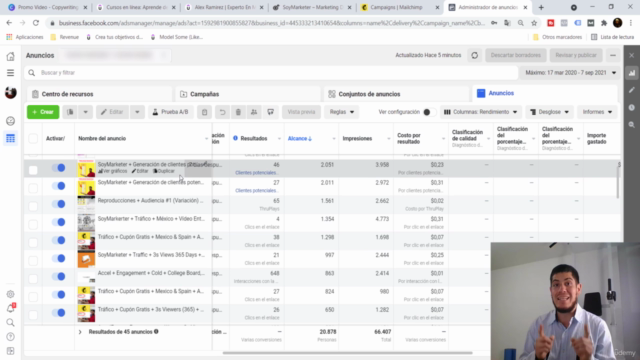Viewport: 640px width, 360px height.
Task: Toggle the SoyMarkerter + Tráfico + México ad switch
Action: pos(58,222)
